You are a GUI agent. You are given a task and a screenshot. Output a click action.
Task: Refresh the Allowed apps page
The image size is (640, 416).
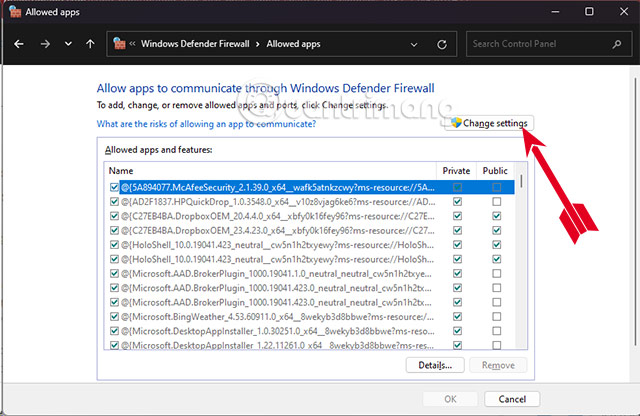coord(442,44)
